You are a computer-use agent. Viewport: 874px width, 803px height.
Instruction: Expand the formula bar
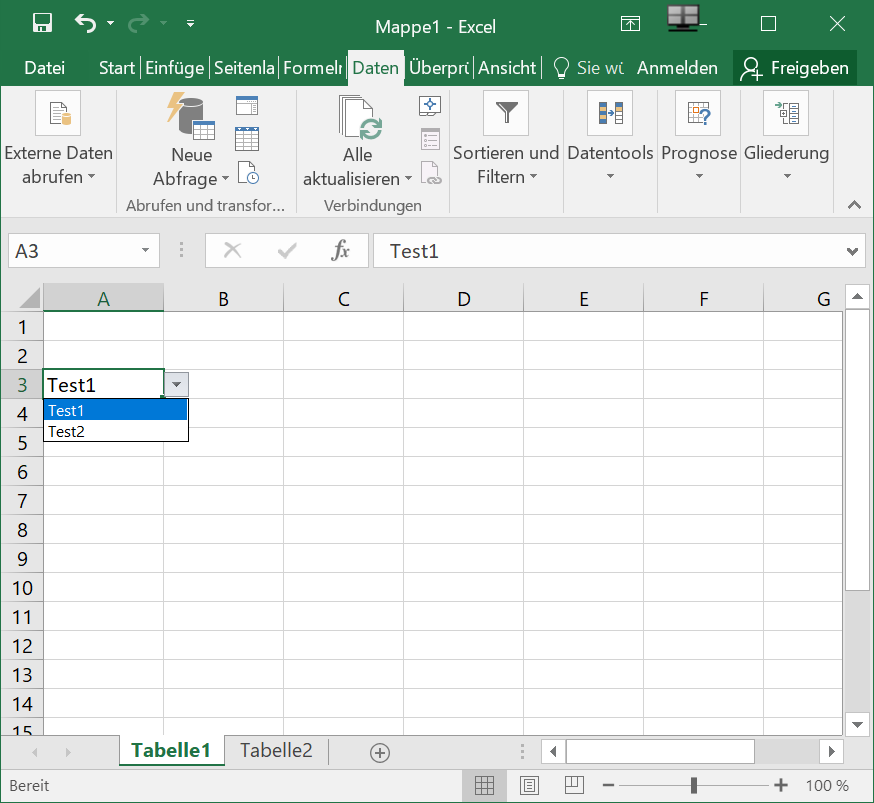[x=852, y=251]
